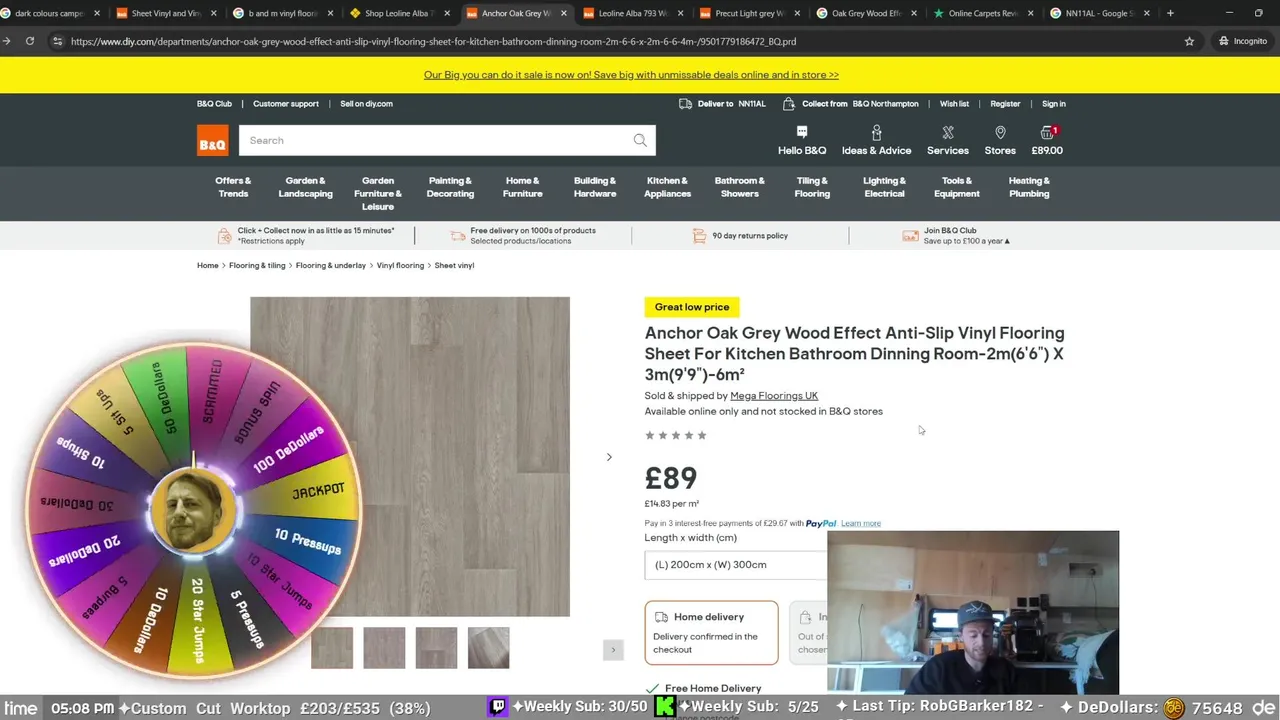Image resolution: width=1280 pixels, height=720 pixels.
Task: Switch to Online Carpets Reviews tab
Action: tap(982, 13)
